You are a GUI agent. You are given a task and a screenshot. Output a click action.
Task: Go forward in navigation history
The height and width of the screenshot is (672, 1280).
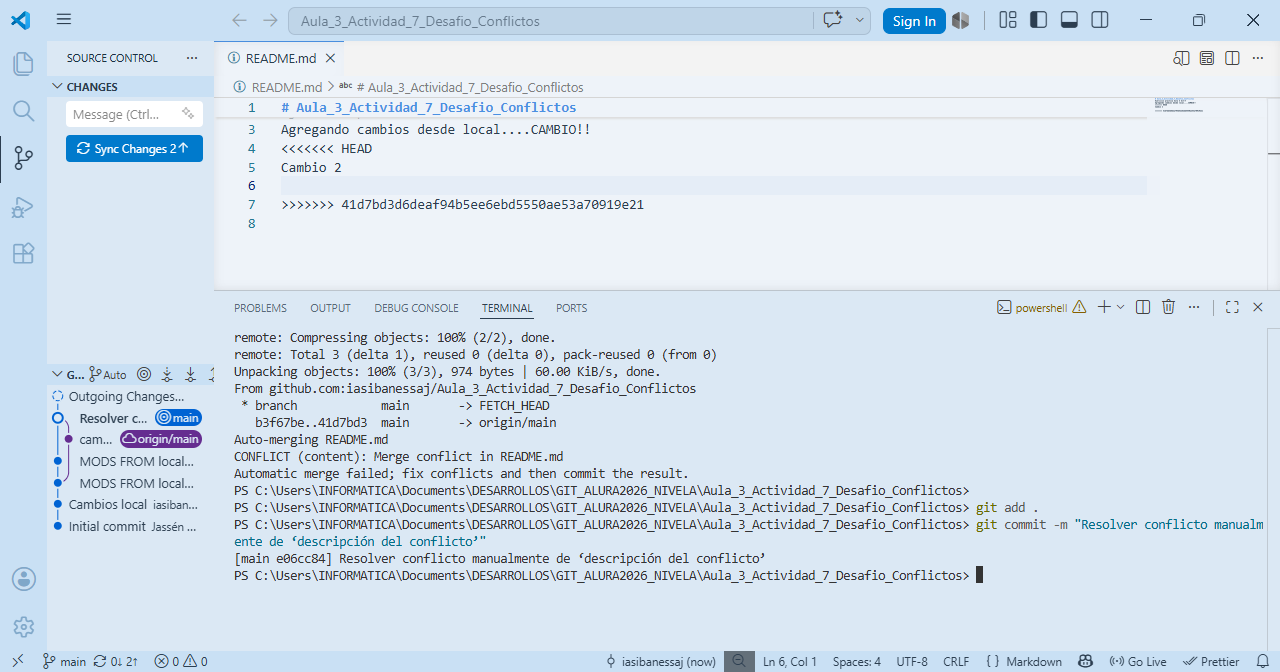(x=270, y=20)
